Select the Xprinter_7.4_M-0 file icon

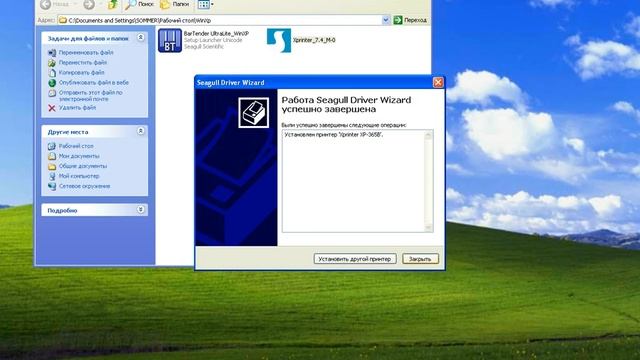[x=279, y=40]
